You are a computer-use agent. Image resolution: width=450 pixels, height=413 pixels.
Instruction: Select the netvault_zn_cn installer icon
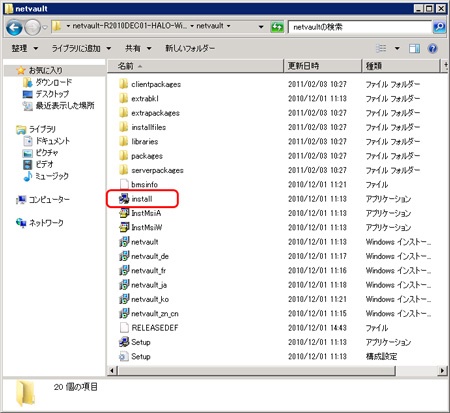point(124,313)
